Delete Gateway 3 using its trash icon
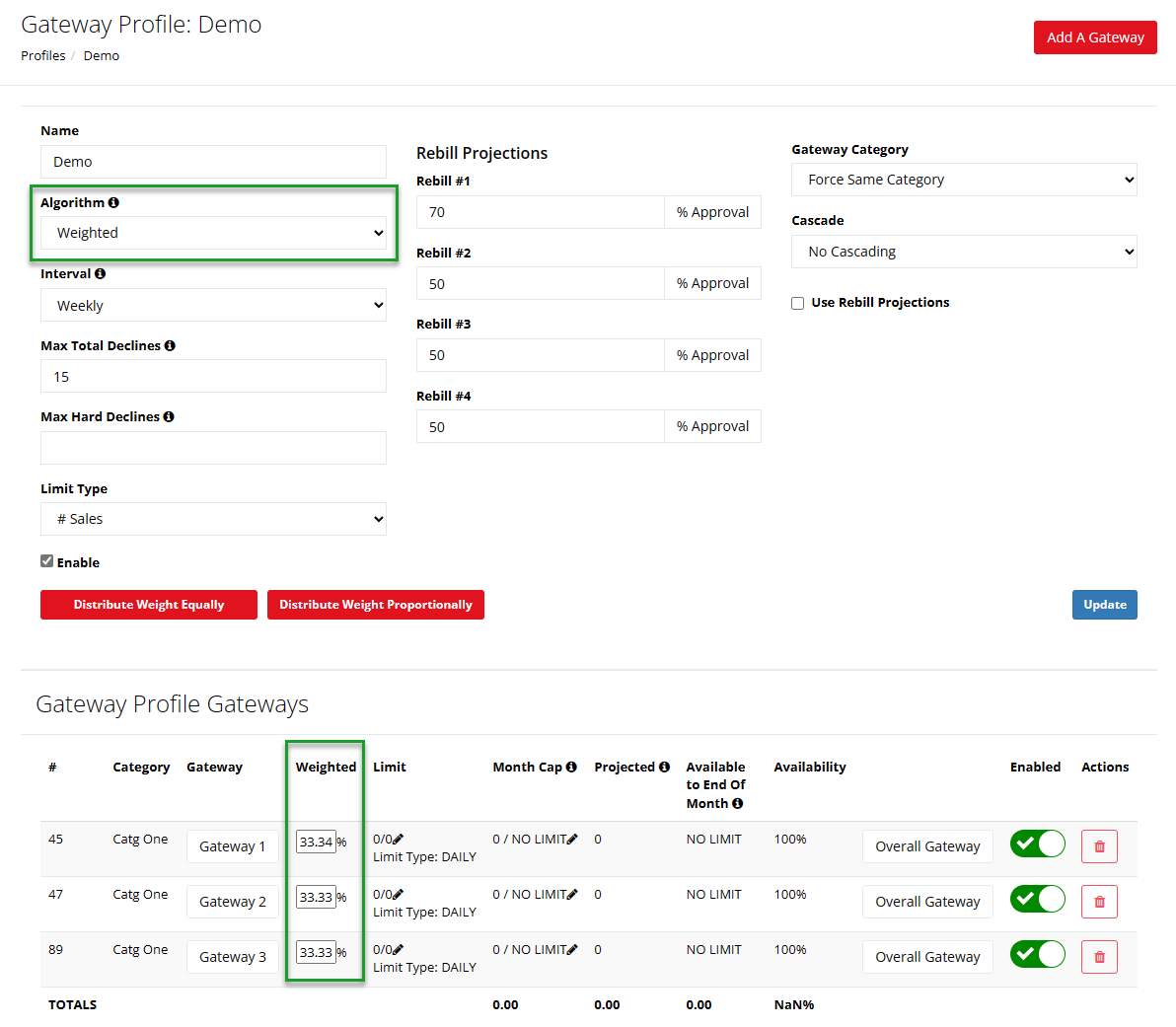 1099,957
